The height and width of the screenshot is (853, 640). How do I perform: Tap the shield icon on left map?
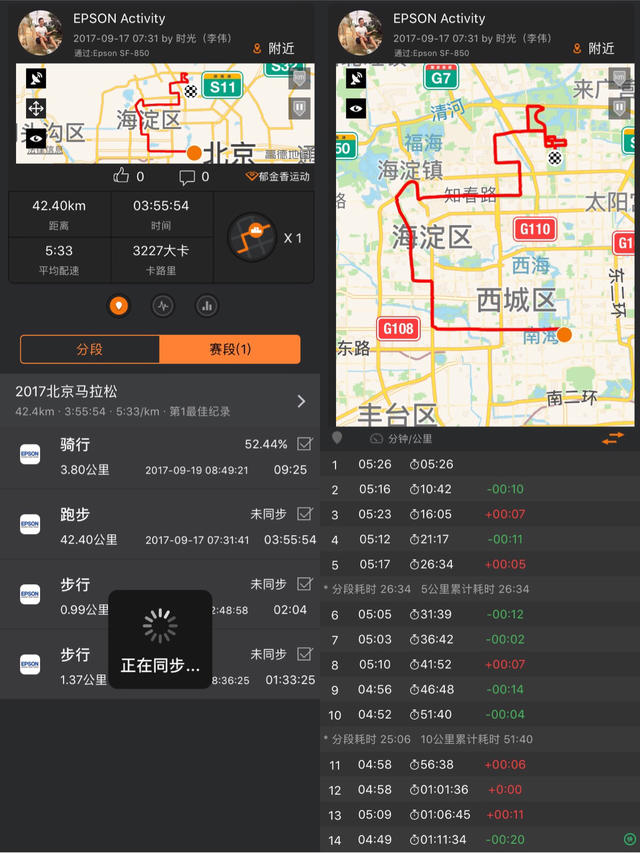[x=299, y=108]
